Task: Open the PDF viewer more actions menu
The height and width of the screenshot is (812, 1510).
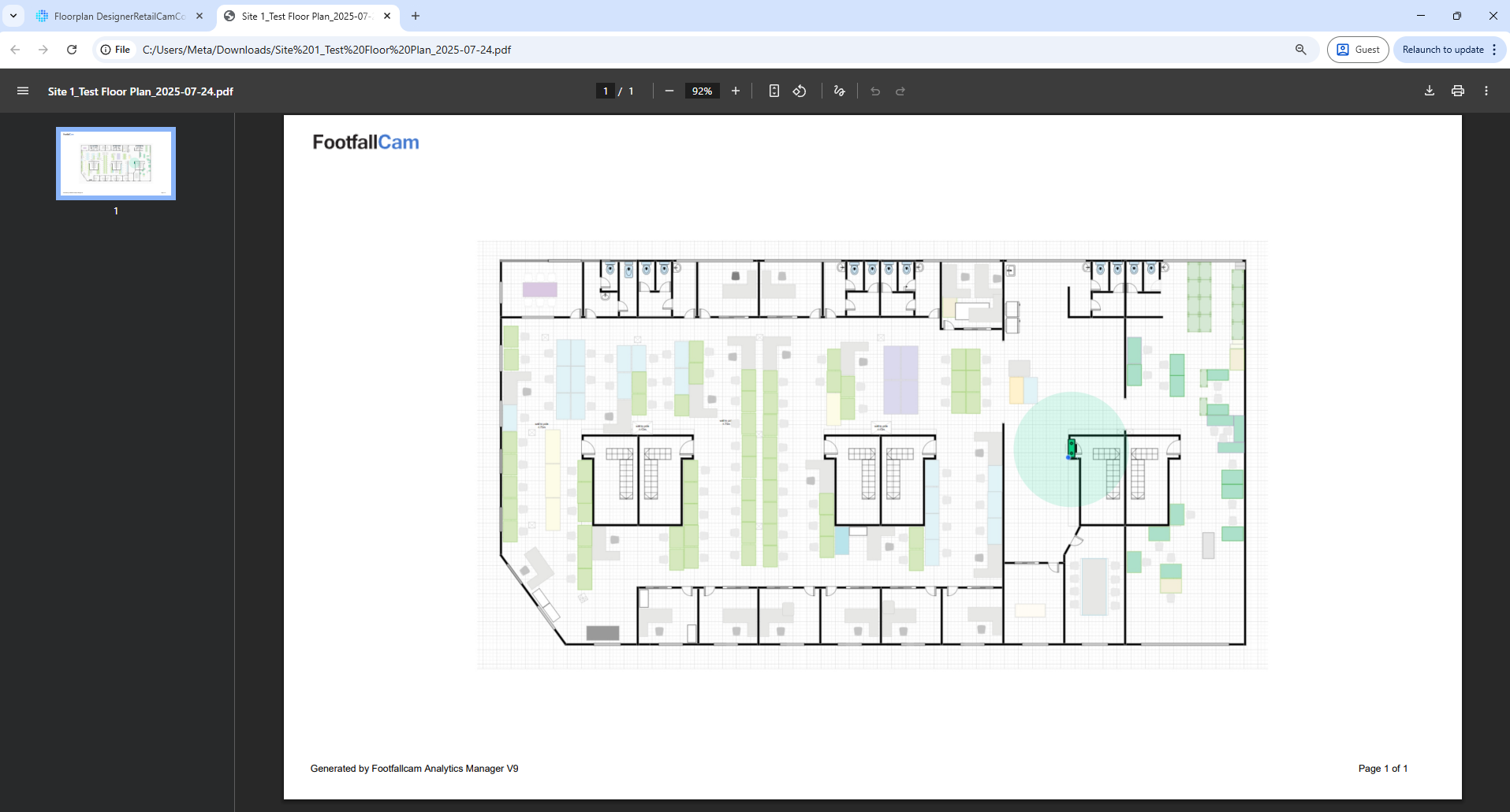Action: click(x=1486, y=91)
